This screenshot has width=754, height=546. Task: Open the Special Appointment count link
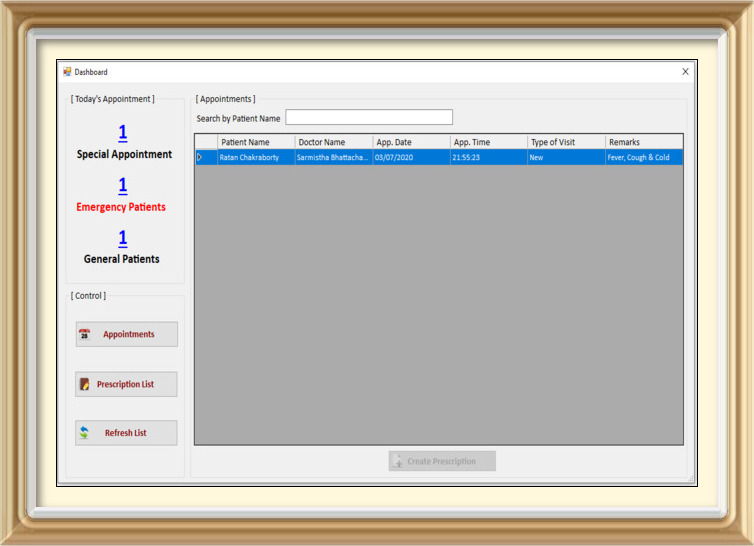coord(123,133)
